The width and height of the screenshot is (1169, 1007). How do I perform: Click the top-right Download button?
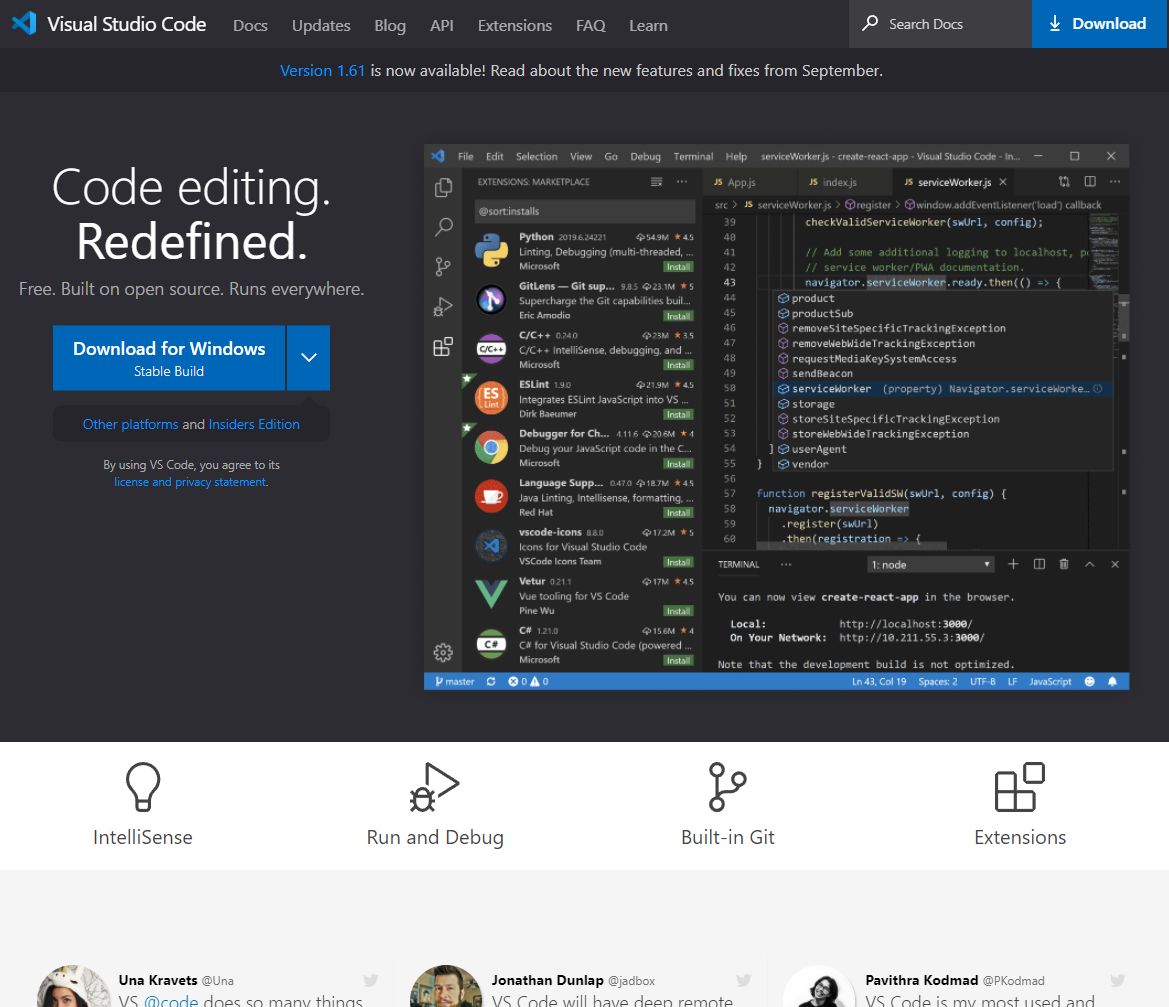[1099, 24]
